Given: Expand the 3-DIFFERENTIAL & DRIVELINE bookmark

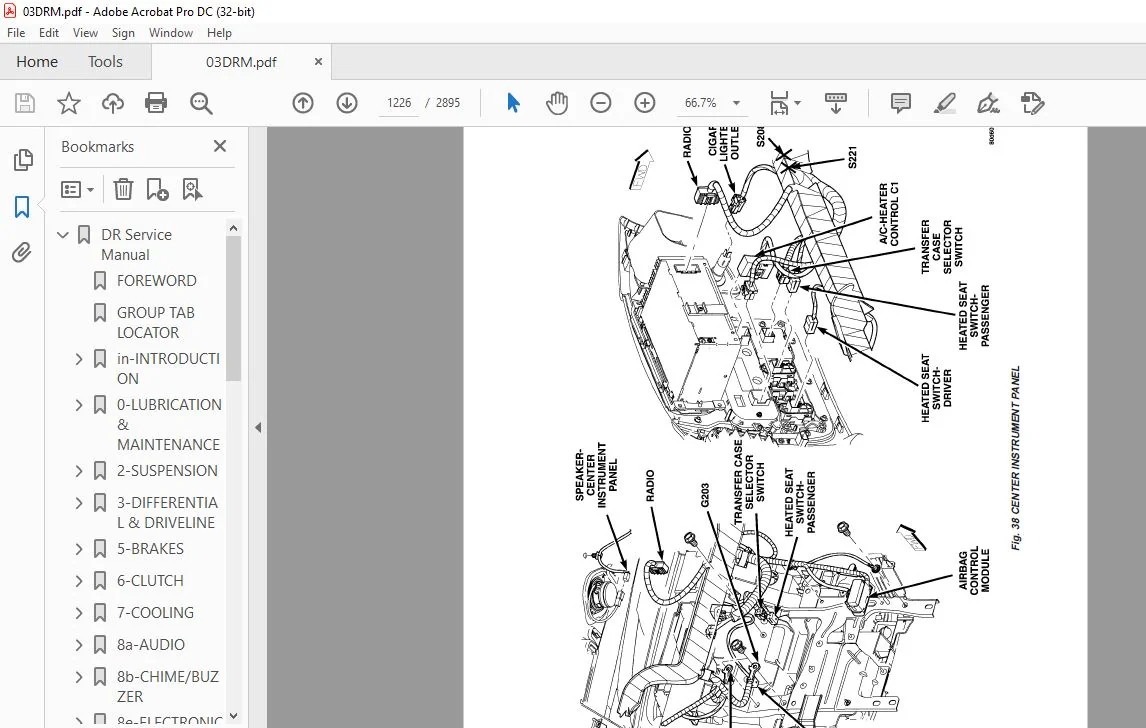Looking at the screenshot, I should pyautogui.click(x=79, y=503).
